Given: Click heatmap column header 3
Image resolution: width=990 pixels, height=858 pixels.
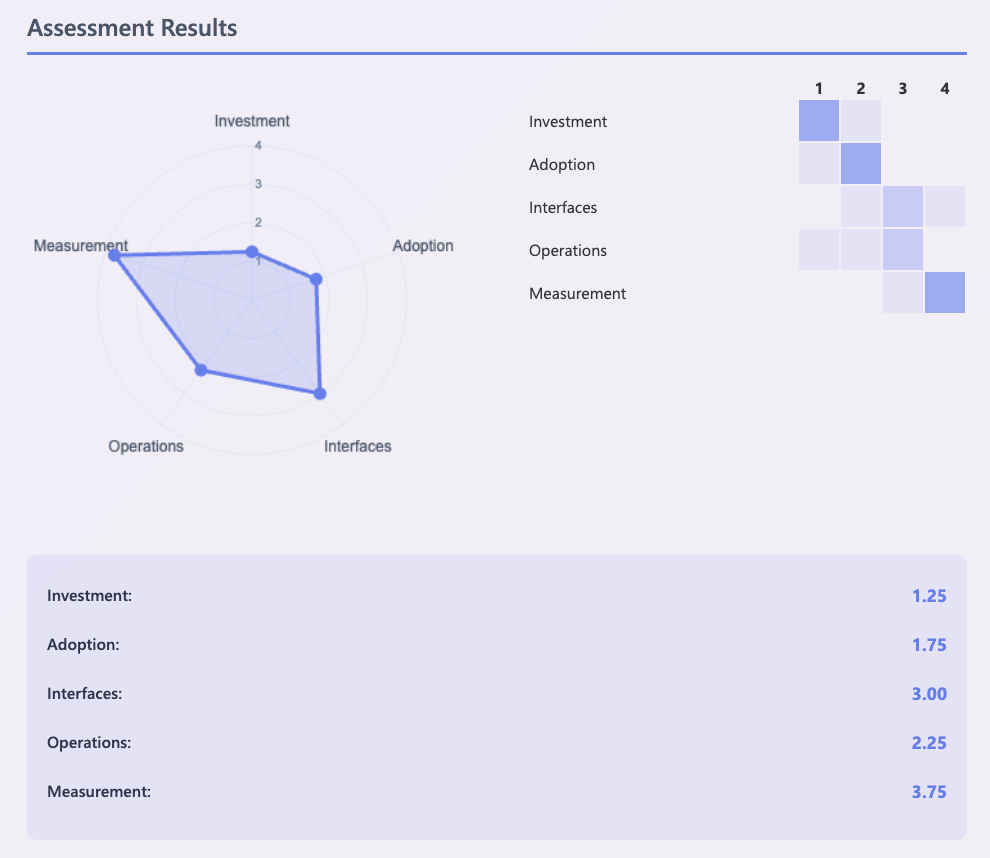Looking at the screenshot, I should (903, 89).
